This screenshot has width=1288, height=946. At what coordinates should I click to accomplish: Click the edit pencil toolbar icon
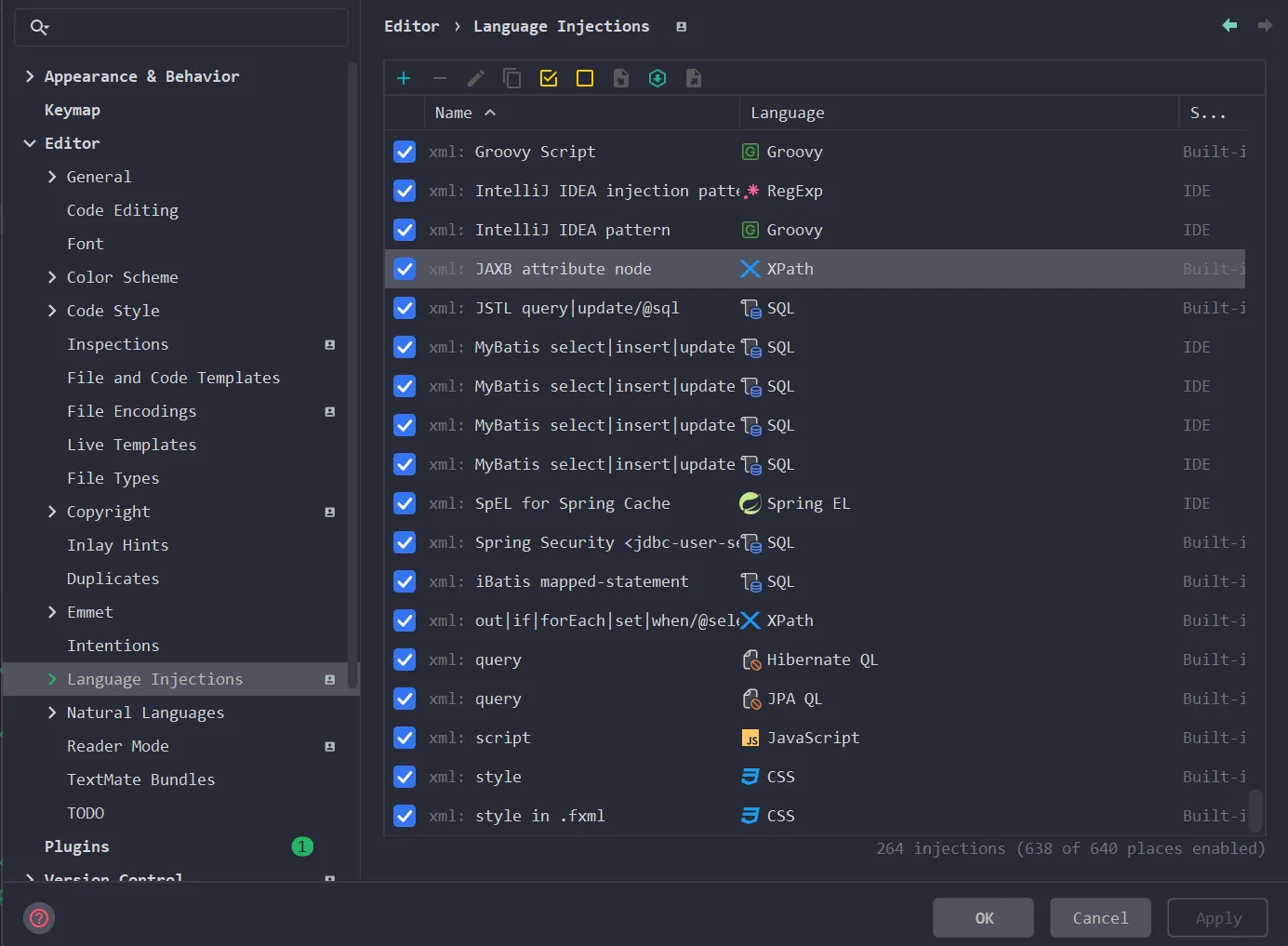click(476, 78)
